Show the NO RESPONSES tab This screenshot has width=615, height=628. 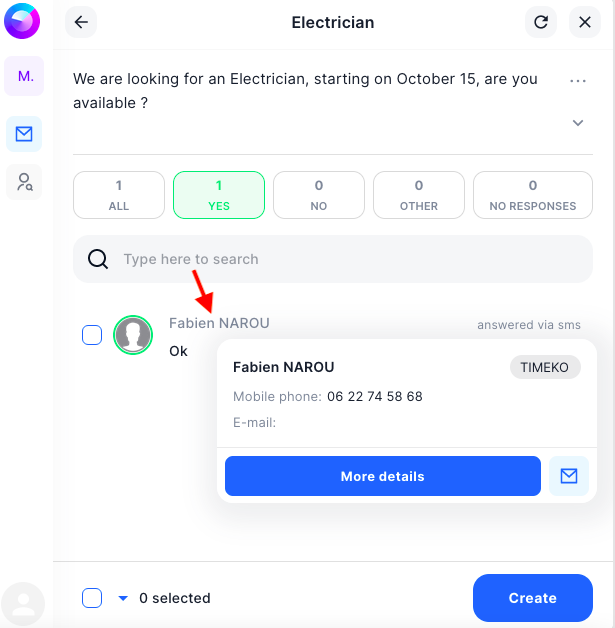533,195
